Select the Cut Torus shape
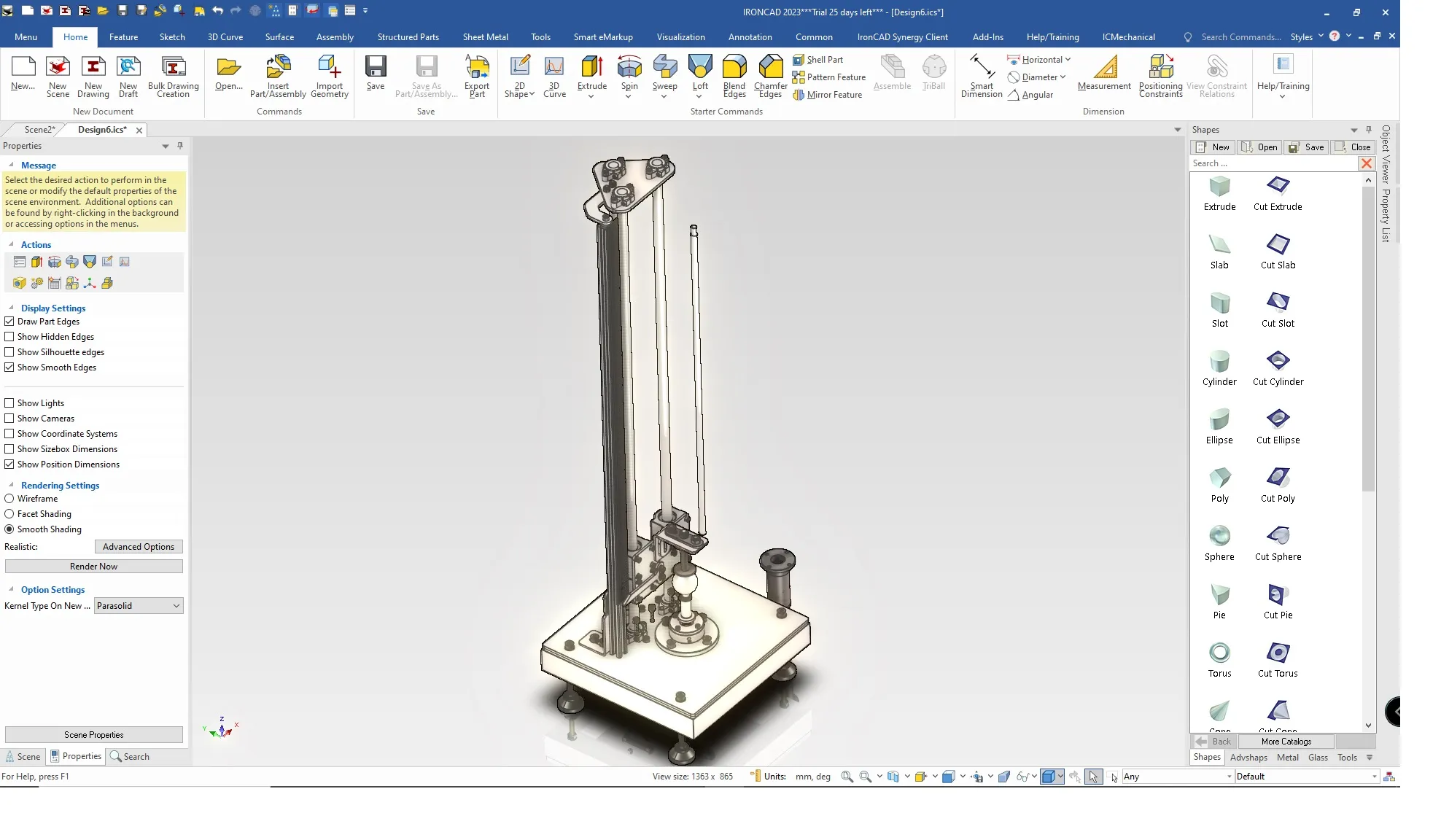 pos(1278,653)
